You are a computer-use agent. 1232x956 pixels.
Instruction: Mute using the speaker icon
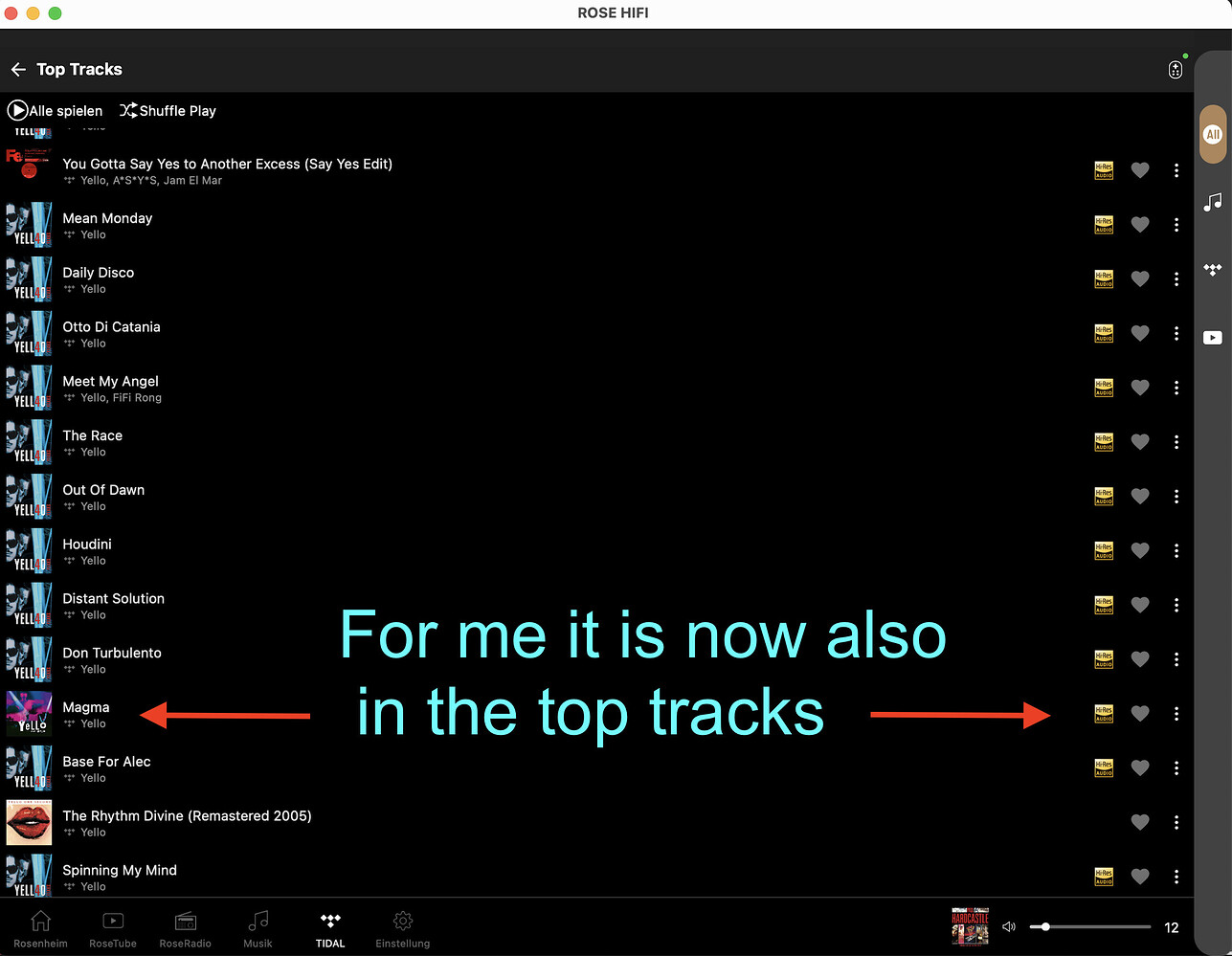pyautogui.click(x=1008, y=927)
